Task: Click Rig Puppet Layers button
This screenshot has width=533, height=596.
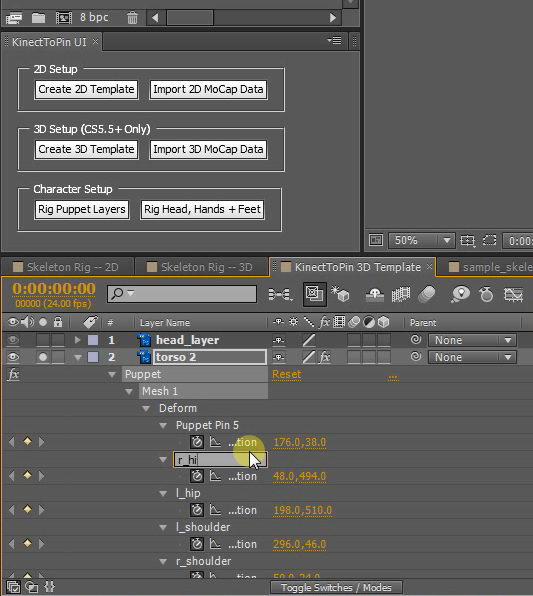Action: click(x=82, y=209)
